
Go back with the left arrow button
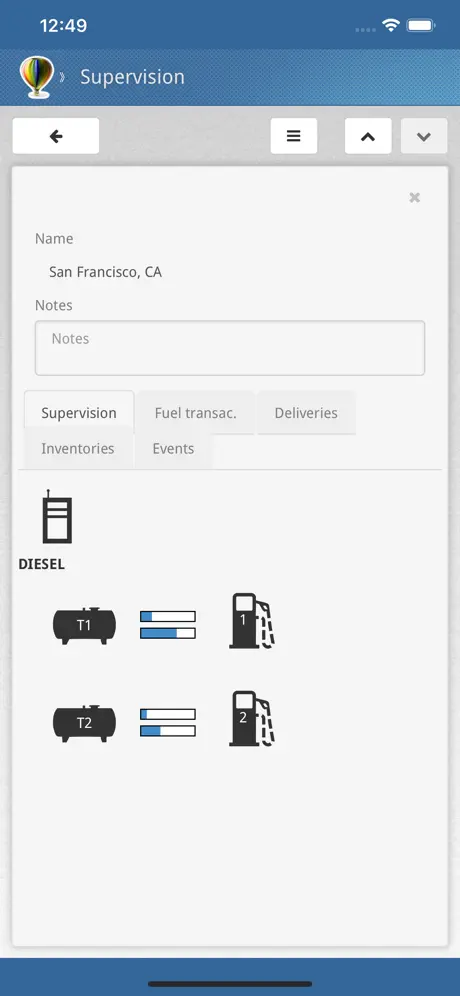coord(56,136)
